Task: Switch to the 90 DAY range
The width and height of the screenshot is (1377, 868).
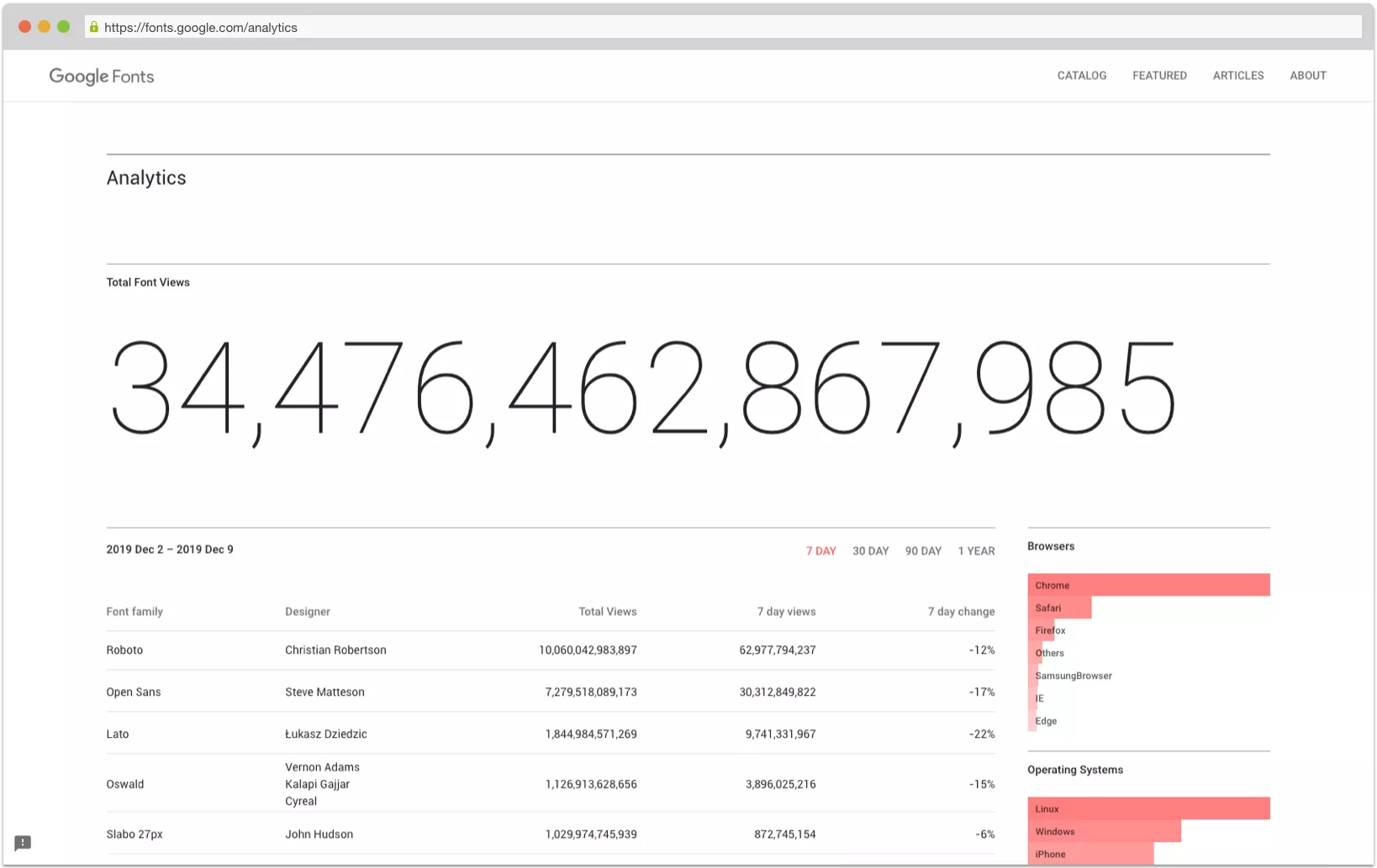Action: 923,551
